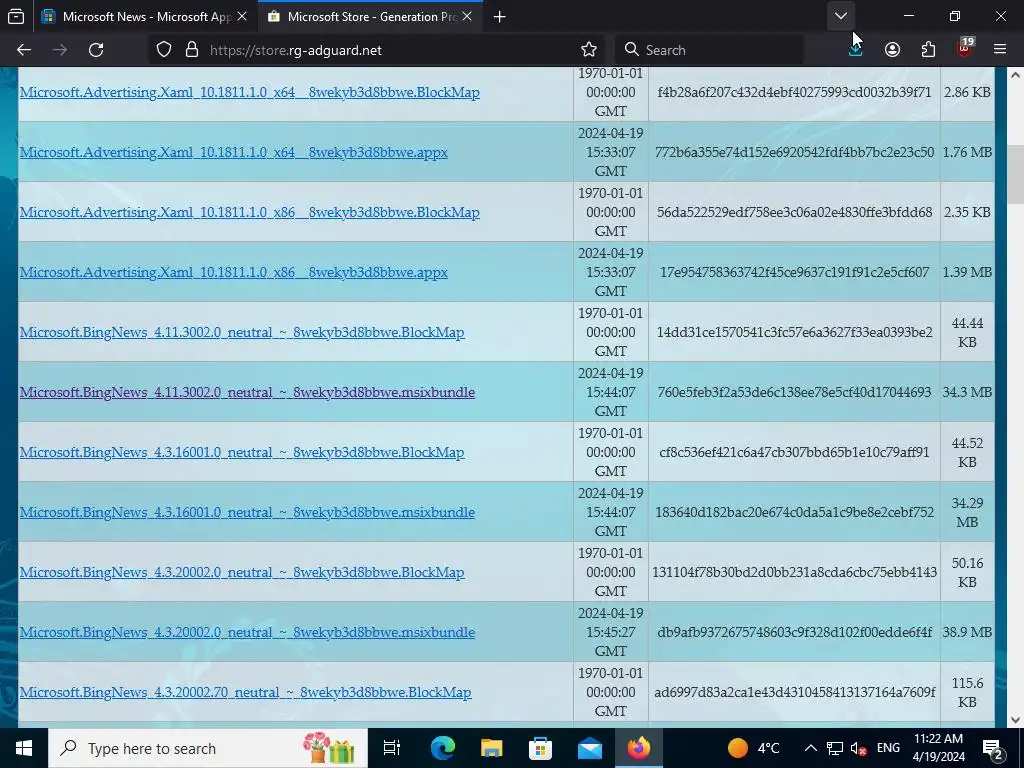Viewport: 1024px width, 768px height.
Task: Launch Microsoft Edge from taskbar
Action: [442, 748]
